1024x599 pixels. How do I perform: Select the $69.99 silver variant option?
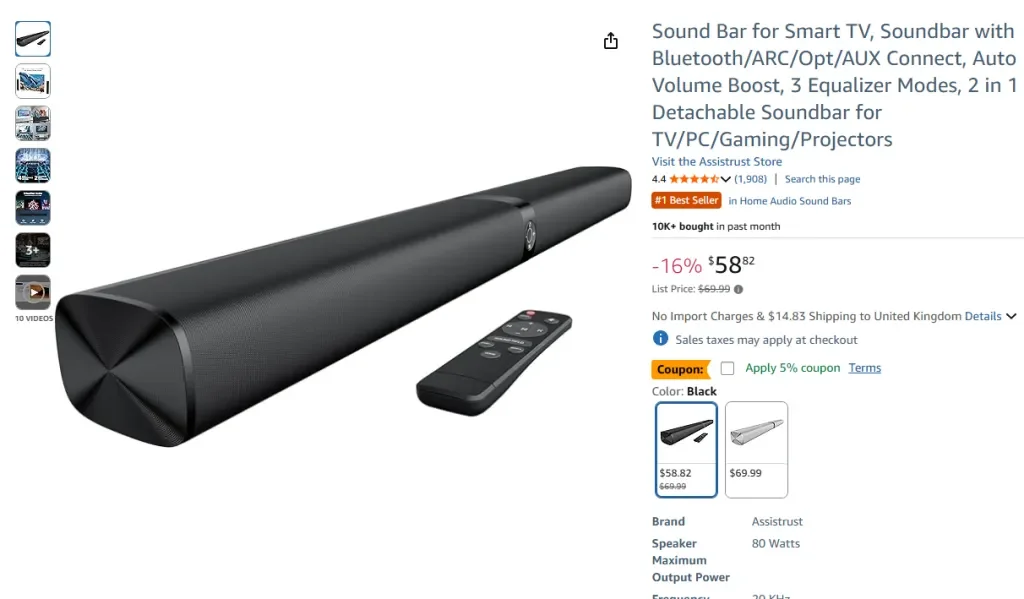(756, 449)
